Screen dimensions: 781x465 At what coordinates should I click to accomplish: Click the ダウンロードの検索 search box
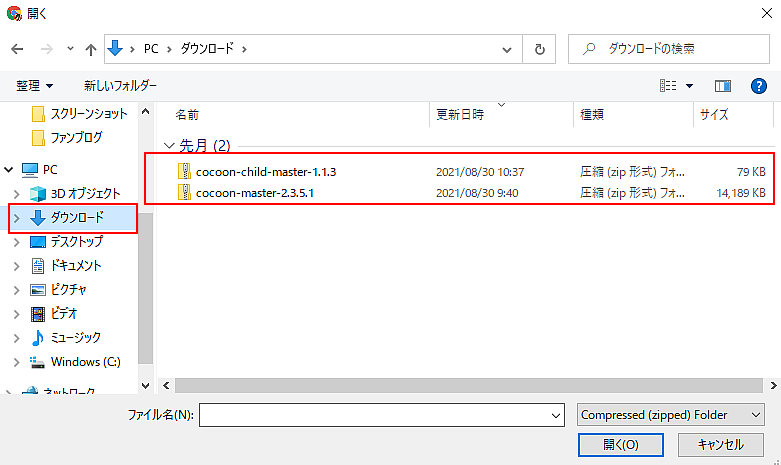pos(669,49)
